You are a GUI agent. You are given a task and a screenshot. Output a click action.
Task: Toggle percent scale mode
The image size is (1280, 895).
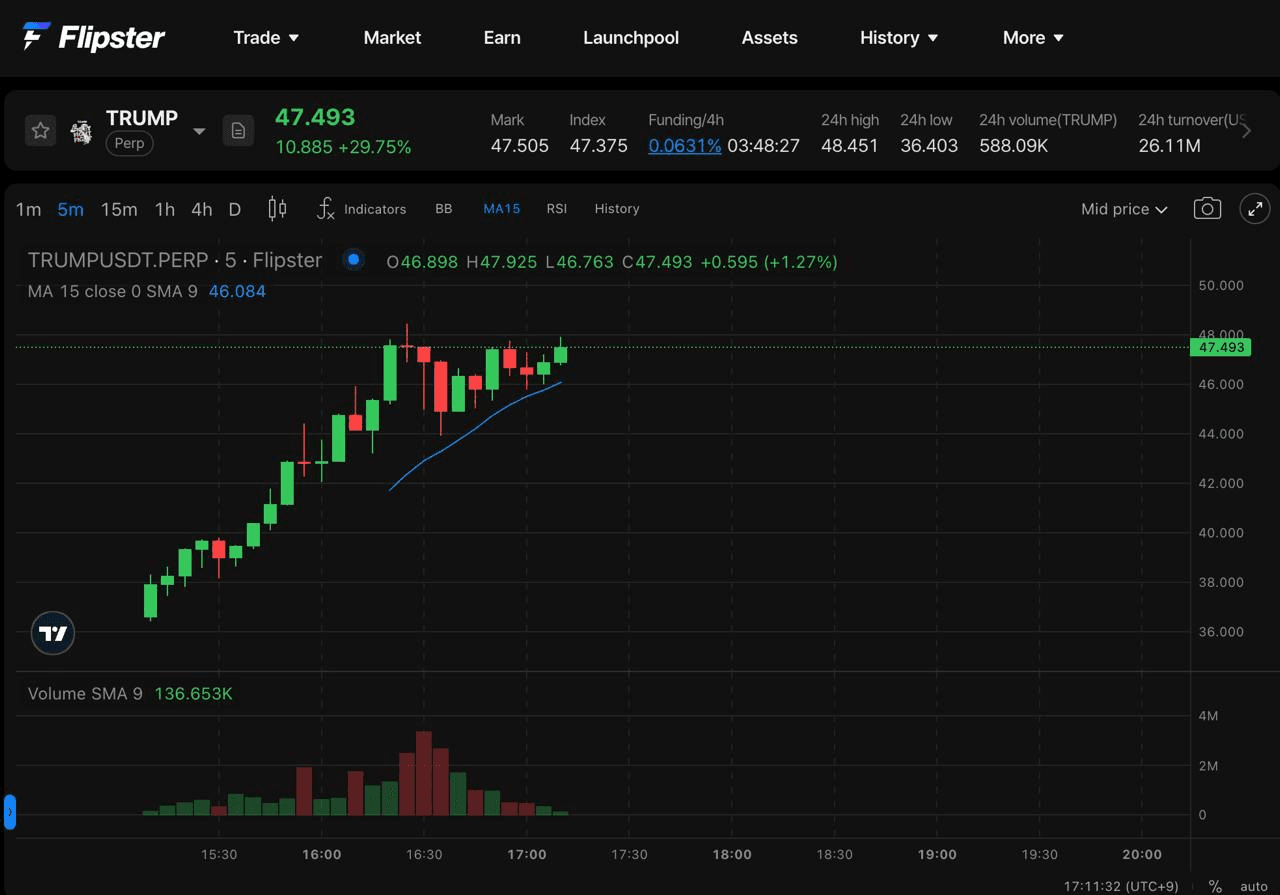click(x=1215, y=886)
